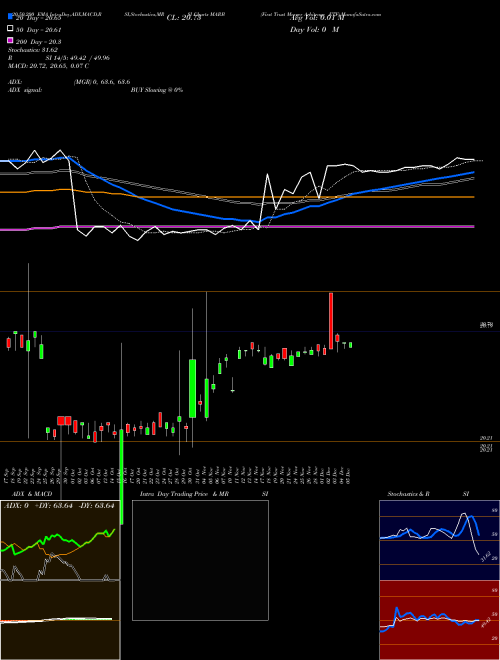Click the 'Stochastics & R' panel title
This screenshot has height=660, width=500.
[x=409, y=494]
